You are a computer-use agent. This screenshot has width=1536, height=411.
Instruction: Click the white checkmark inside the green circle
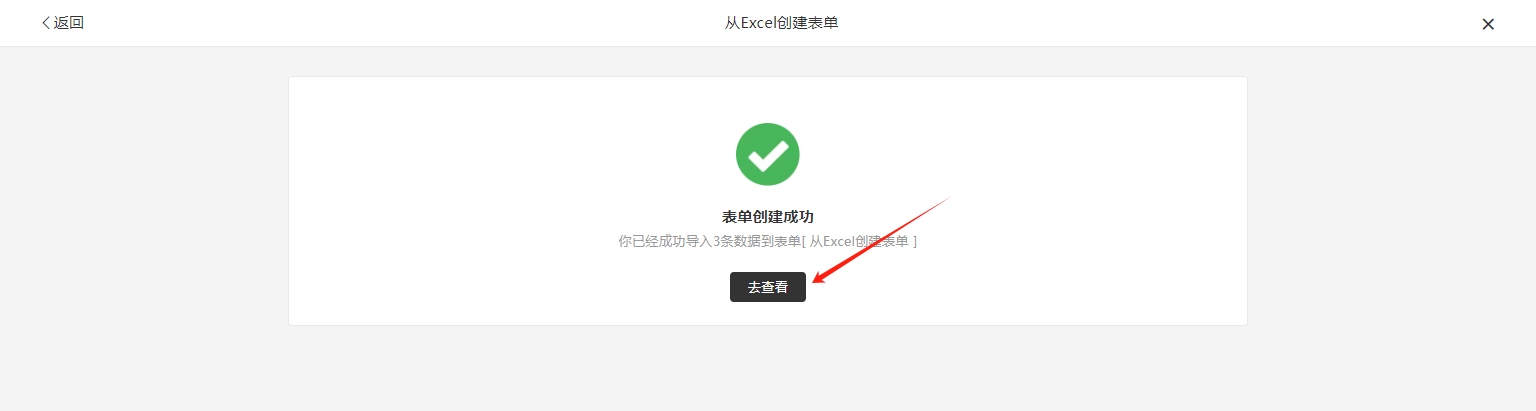click(x=768, y=155)
